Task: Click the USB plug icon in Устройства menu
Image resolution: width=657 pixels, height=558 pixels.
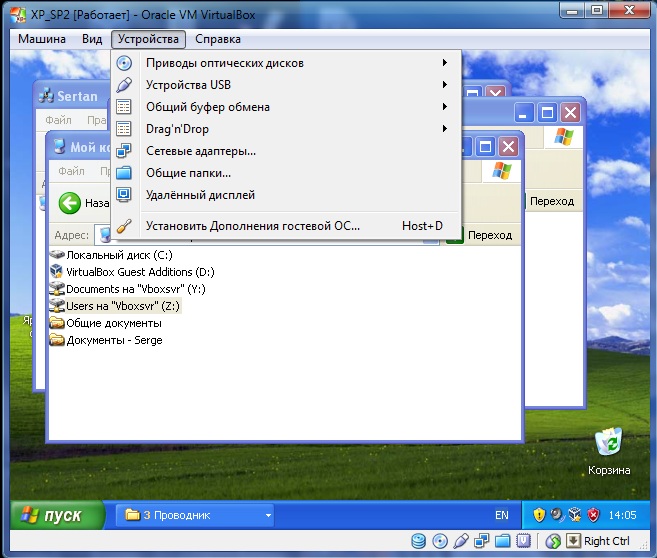Action: coord(124,85)
